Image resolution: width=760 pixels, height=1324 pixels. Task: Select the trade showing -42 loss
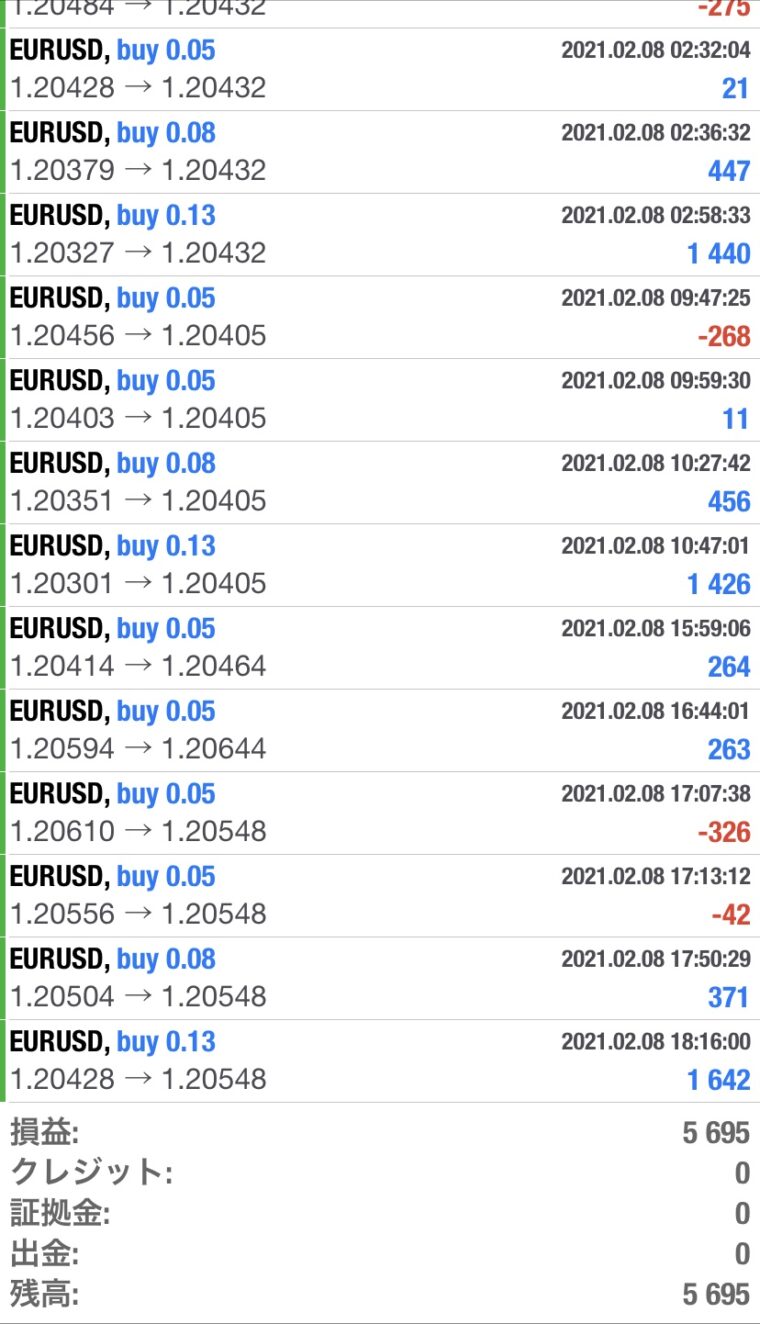(x=380, y=896)
